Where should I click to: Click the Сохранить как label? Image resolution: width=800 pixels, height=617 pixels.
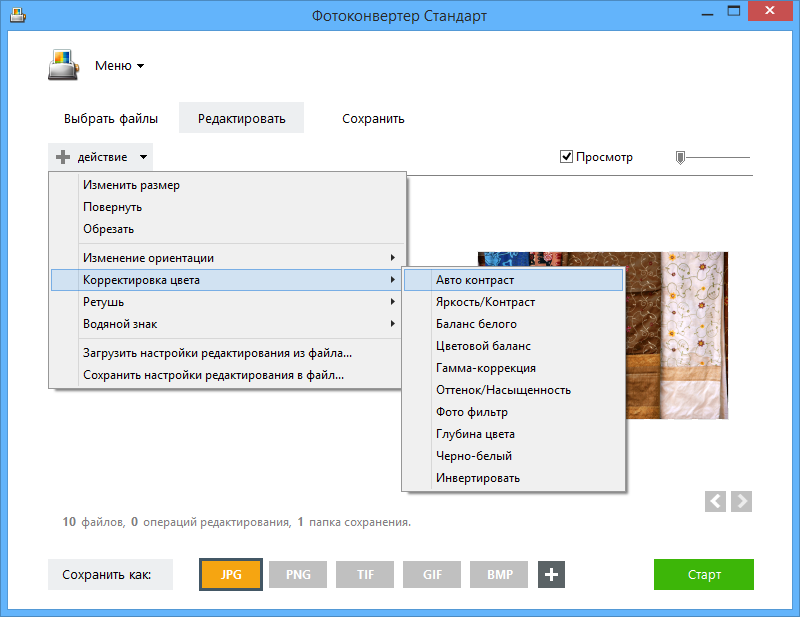[110, 575]
